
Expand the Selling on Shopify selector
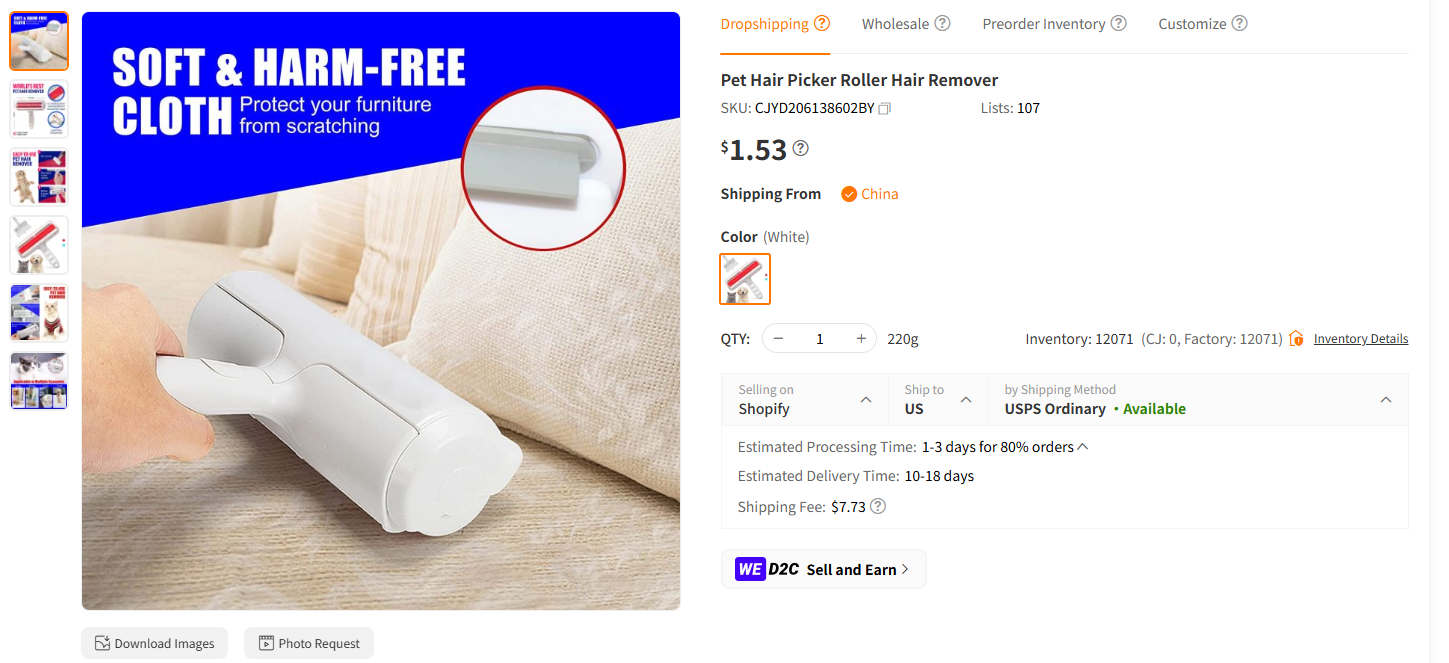coord(865,399)
